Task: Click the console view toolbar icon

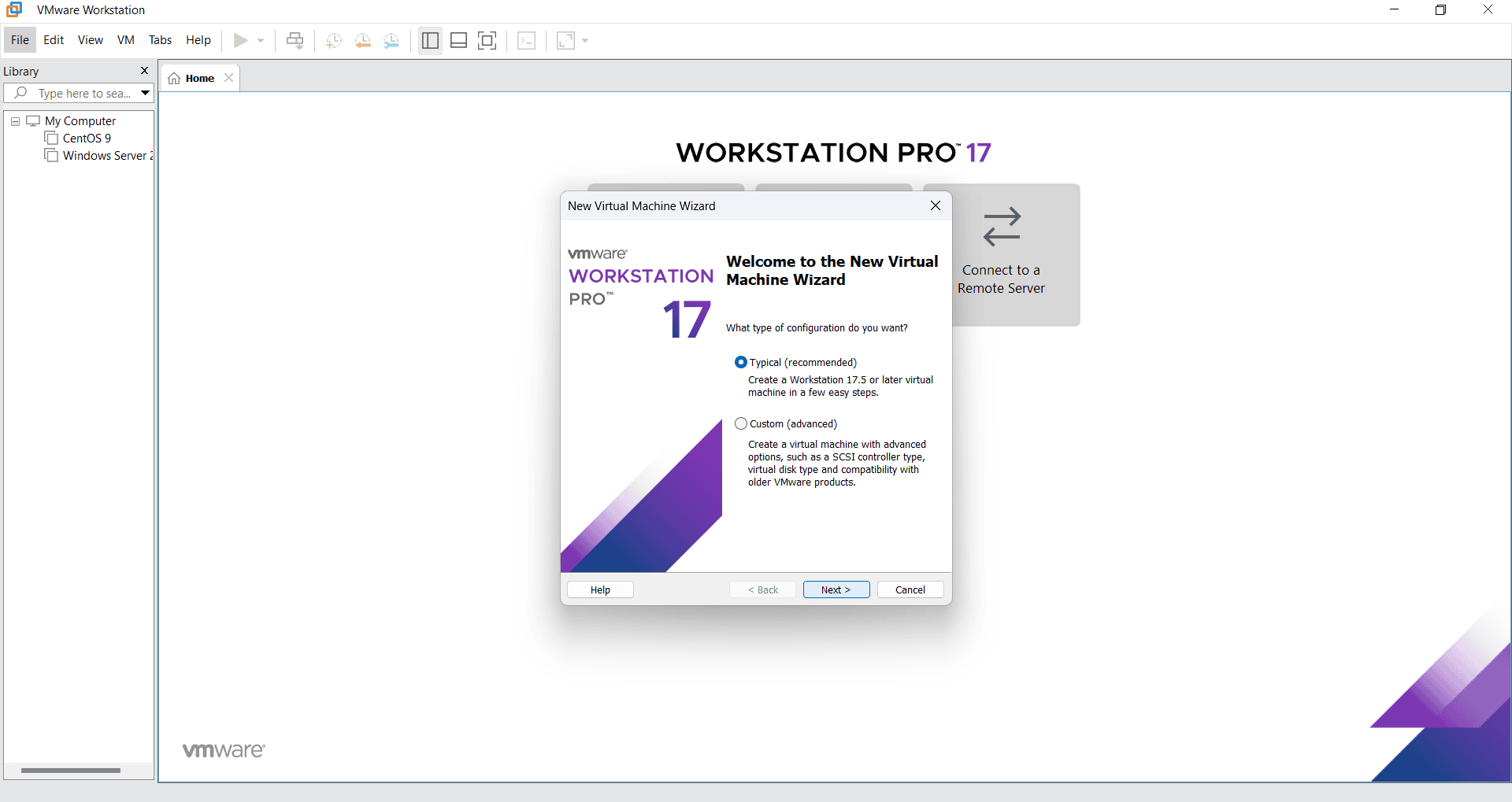Action: (526, 40)
